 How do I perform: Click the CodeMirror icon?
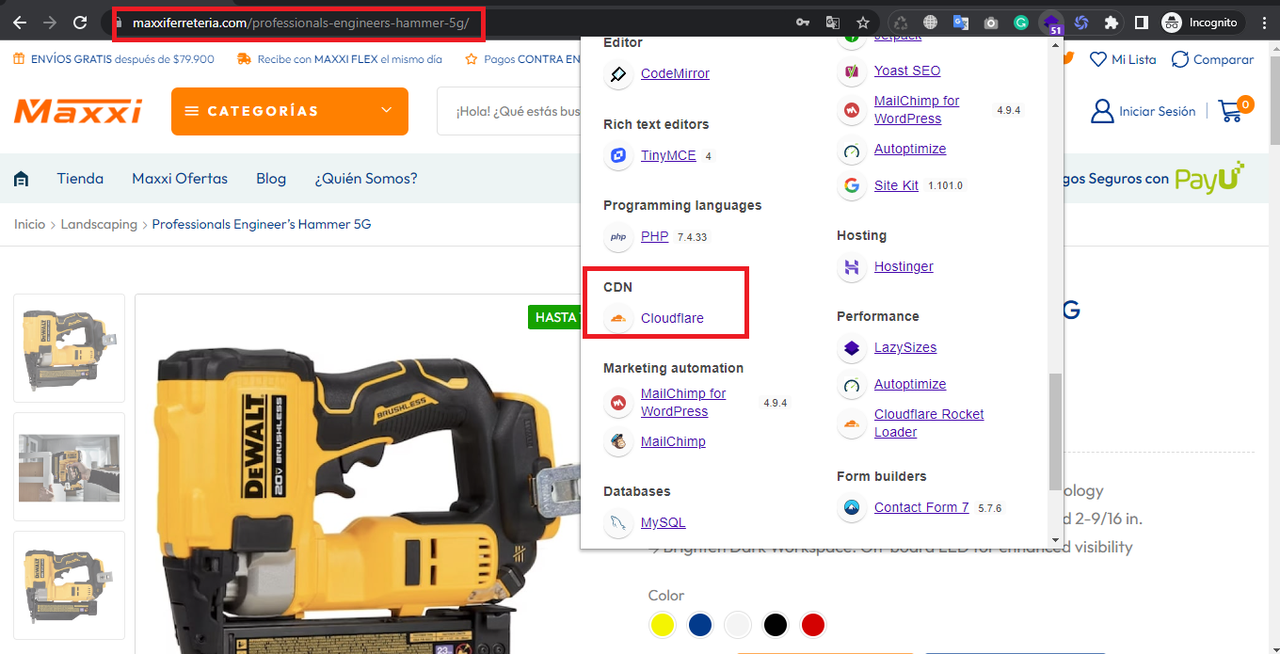tap(618, 74)
